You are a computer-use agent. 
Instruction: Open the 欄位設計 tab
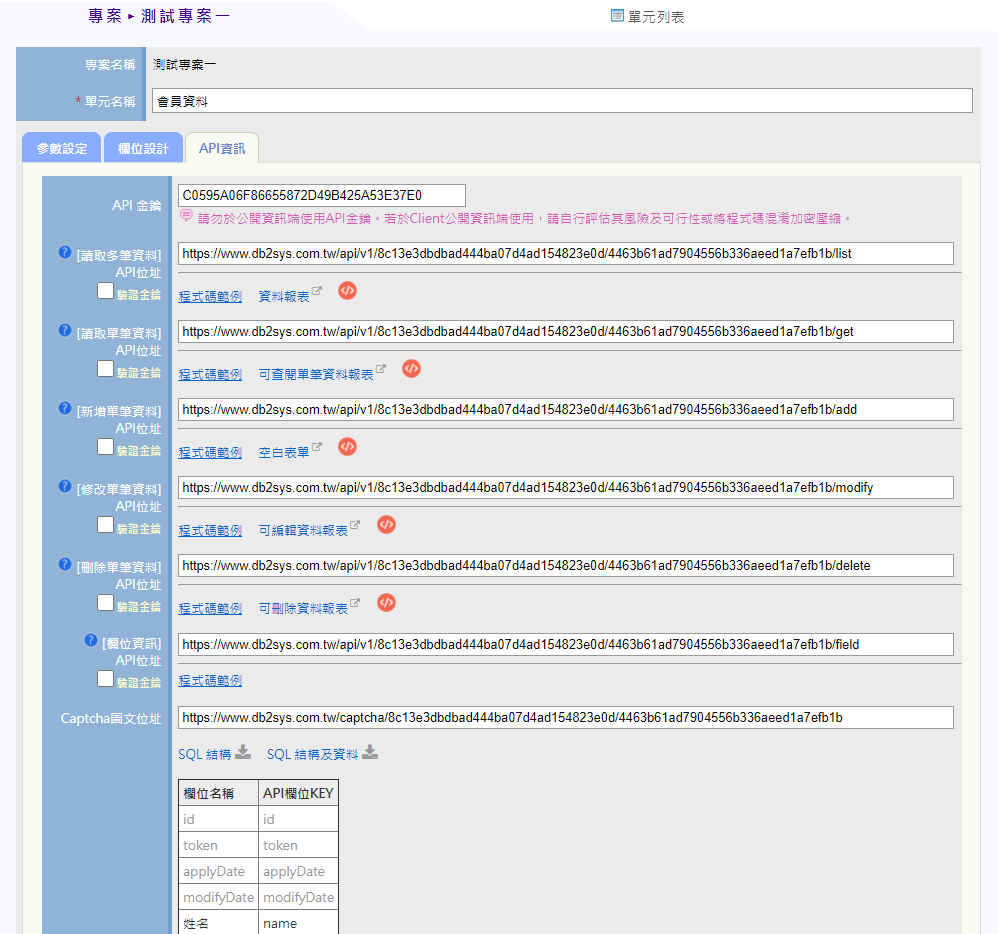click(x=143, y=148)
